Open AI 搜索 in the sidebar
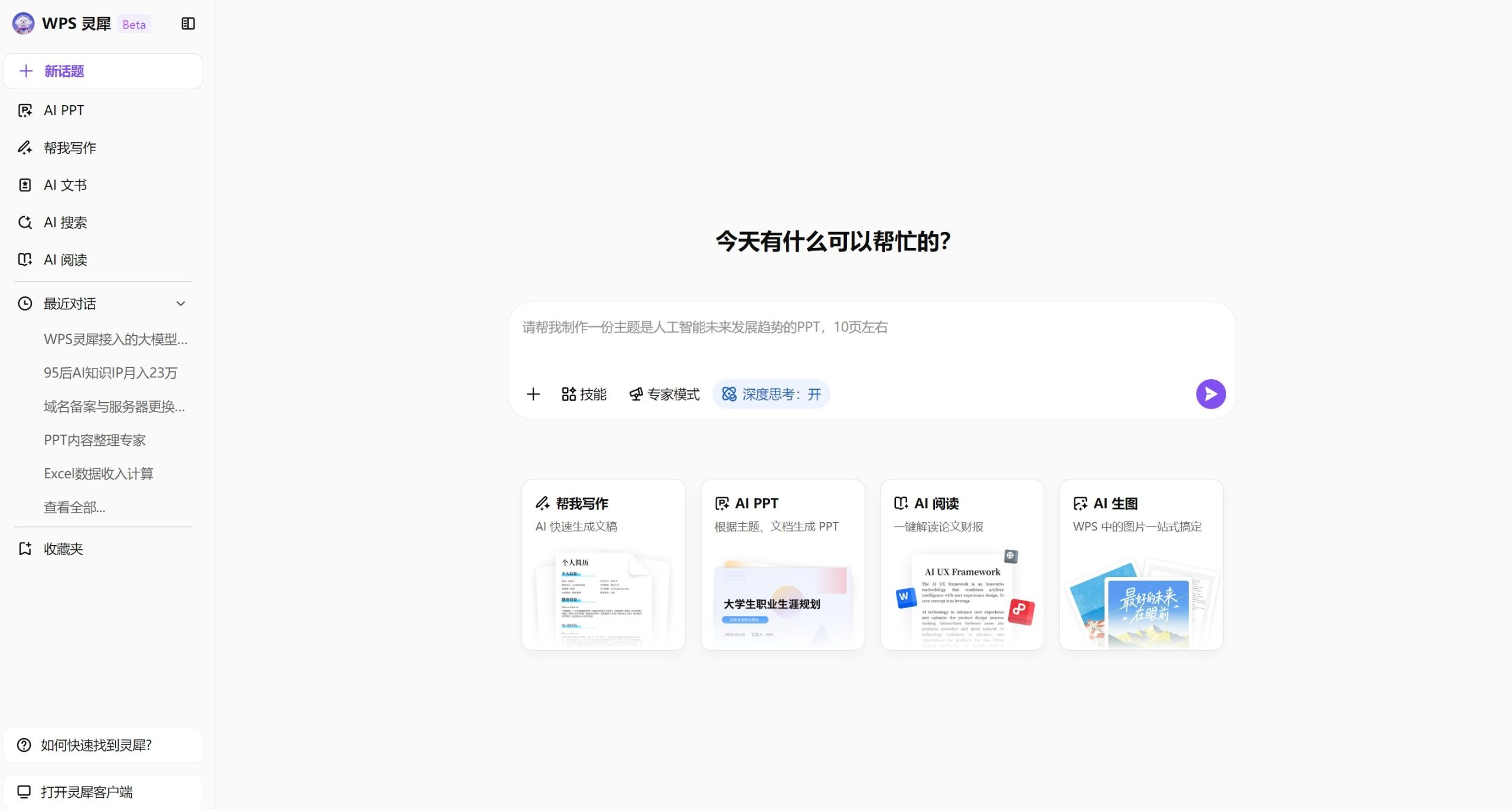 [x=103, y=223]
